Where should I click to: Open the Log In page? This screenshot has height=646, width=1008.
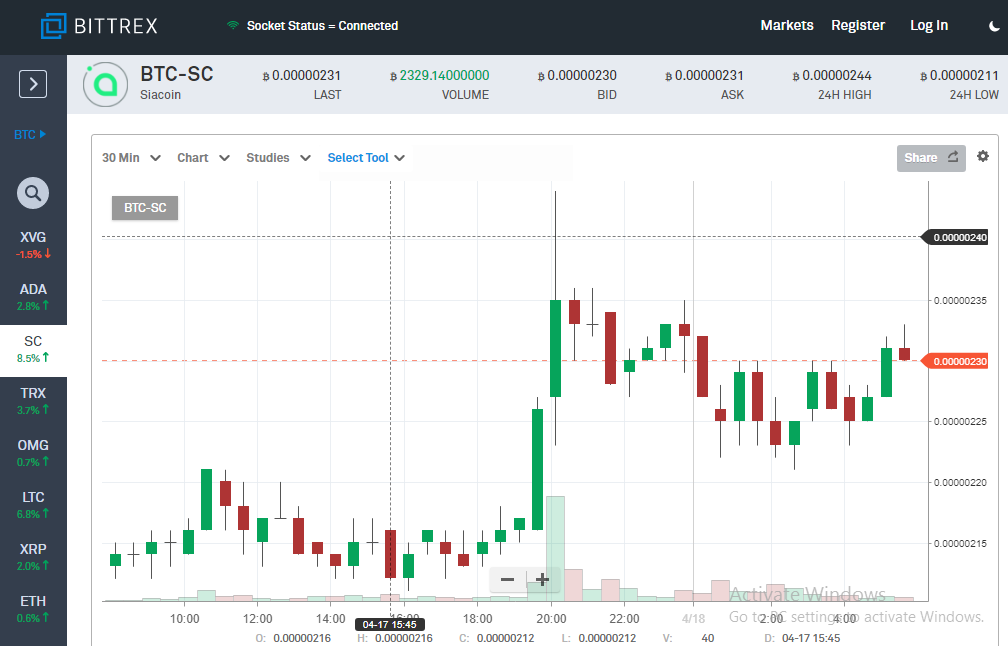[929, 26]
